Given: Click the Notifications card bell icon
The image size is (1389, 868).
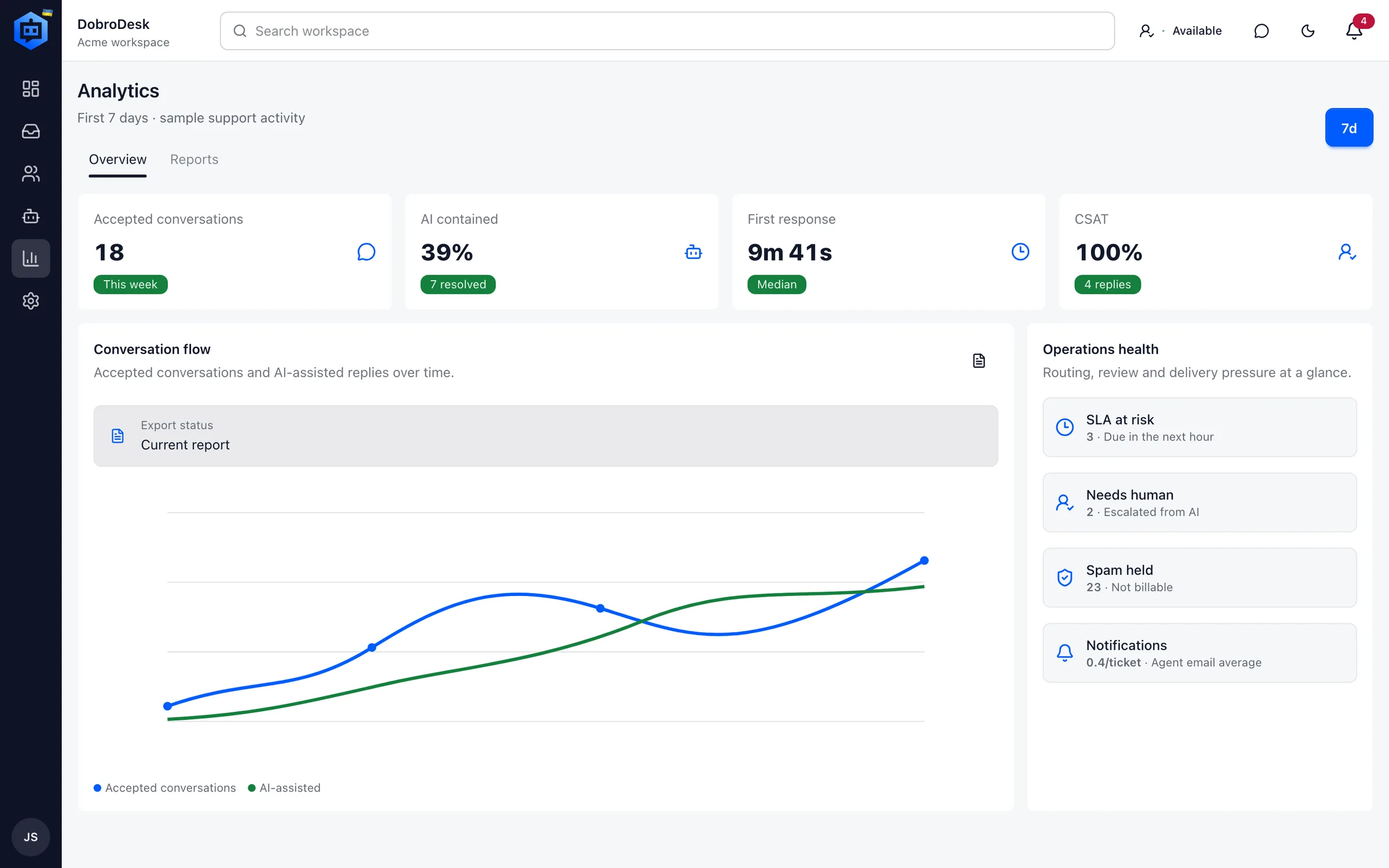Looking at the screenshot, I should click(1065, 653).
